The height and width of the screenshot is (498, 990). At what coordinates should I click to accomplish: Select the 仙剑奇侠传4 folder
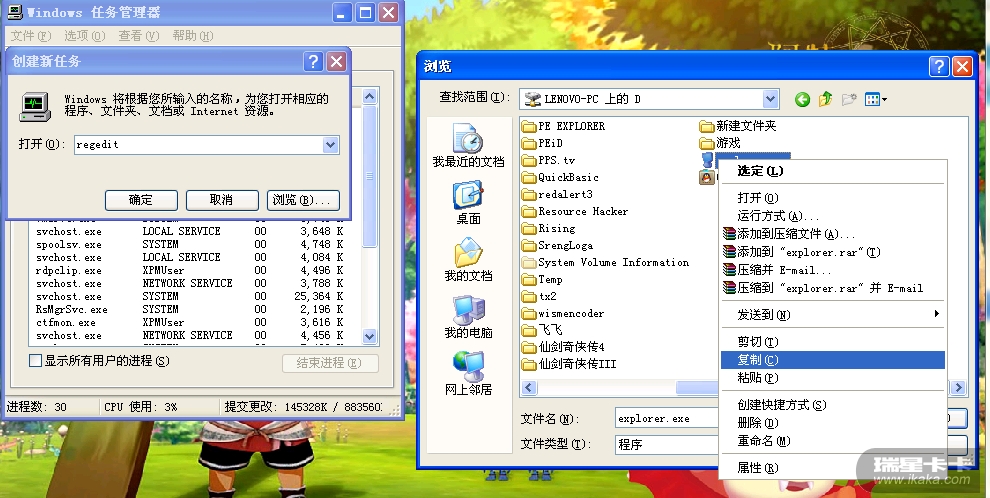click(564, 347)
